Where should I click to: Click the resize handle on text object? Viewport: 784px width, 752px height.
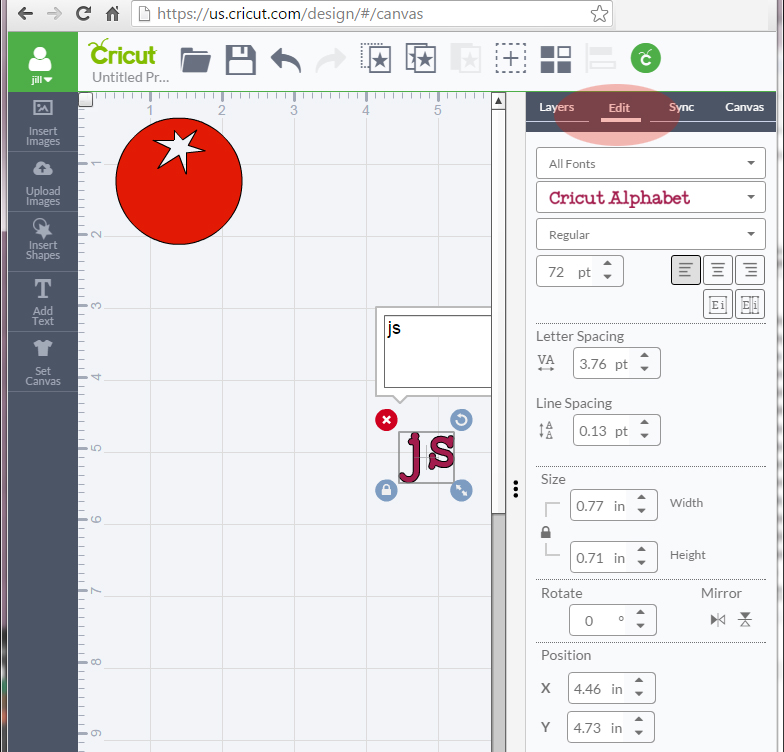point(461,490)
